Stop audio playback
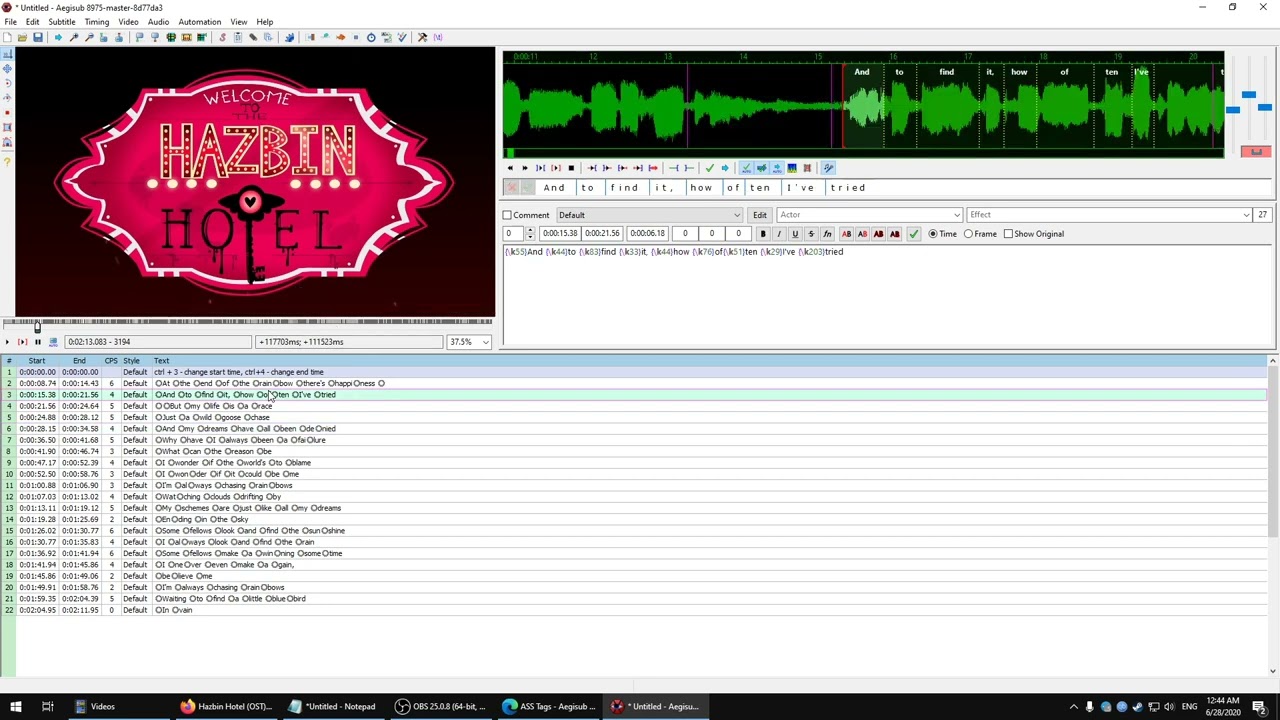The image size is (1280, 720). (x=571, y=168)
